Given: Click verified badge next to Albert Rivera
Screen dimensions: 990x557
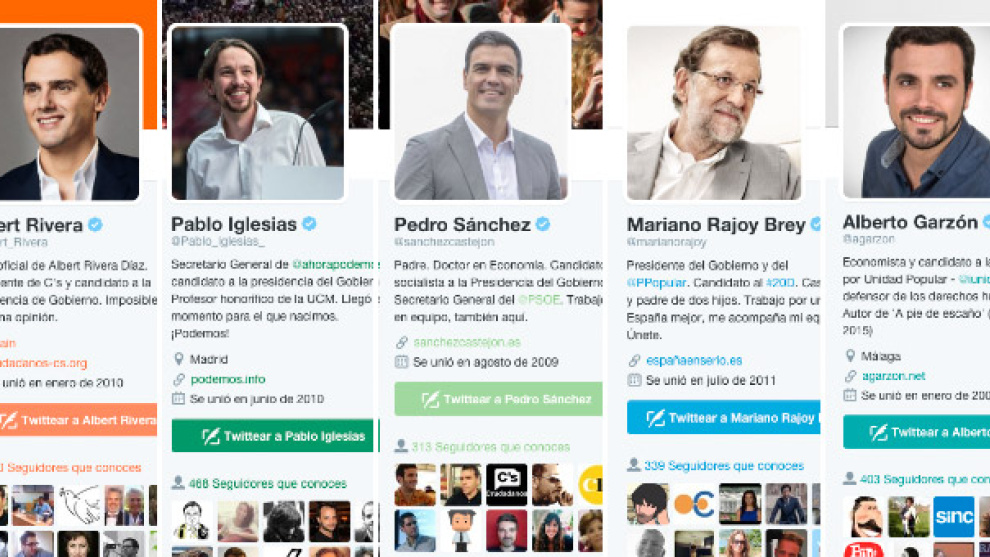Looking at the screenshot, I should [95, 224].
